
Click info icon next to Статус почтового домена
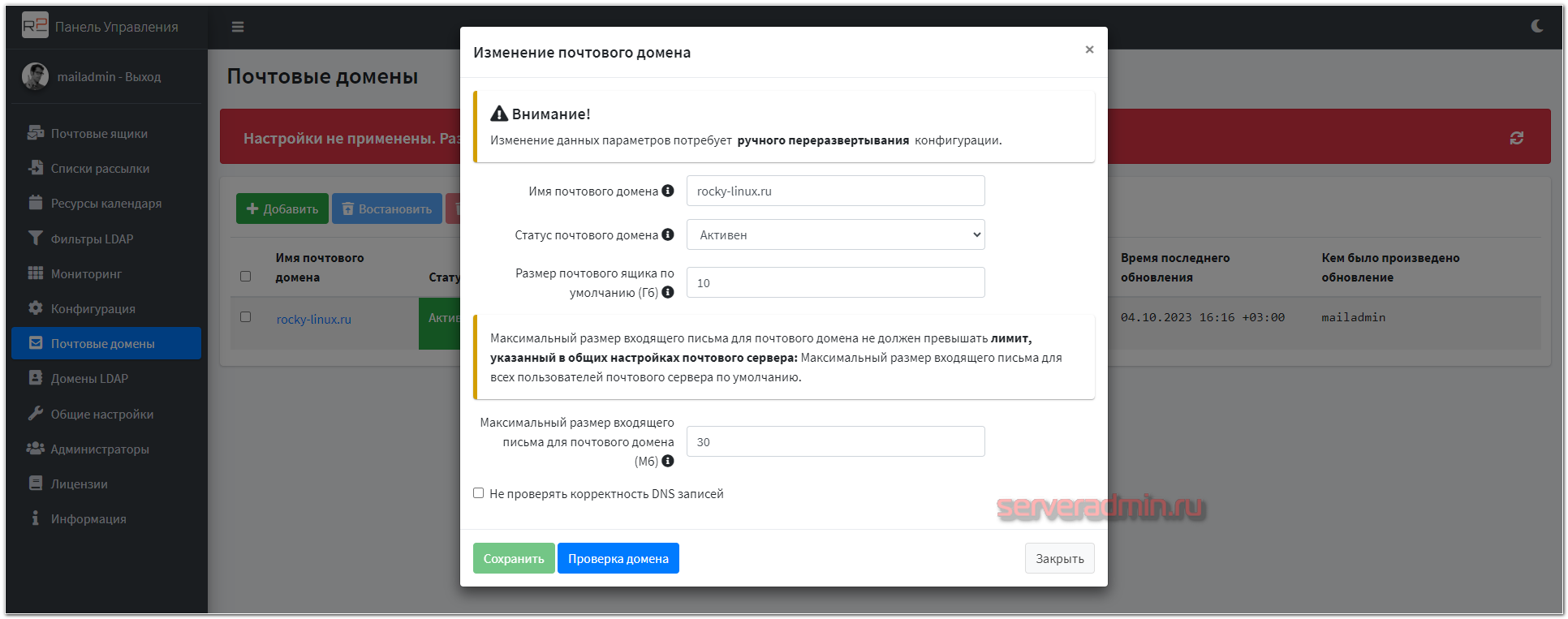pyautogui.click(x=668, y=234)
